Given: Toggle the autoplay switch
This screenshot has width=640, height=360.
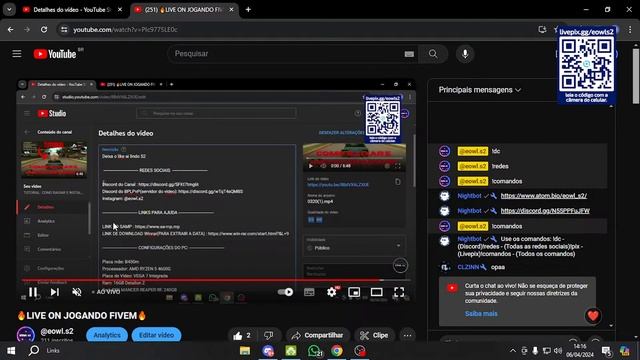Looking at the screenshot, I should pyautogui.click(x=285, y=292).
